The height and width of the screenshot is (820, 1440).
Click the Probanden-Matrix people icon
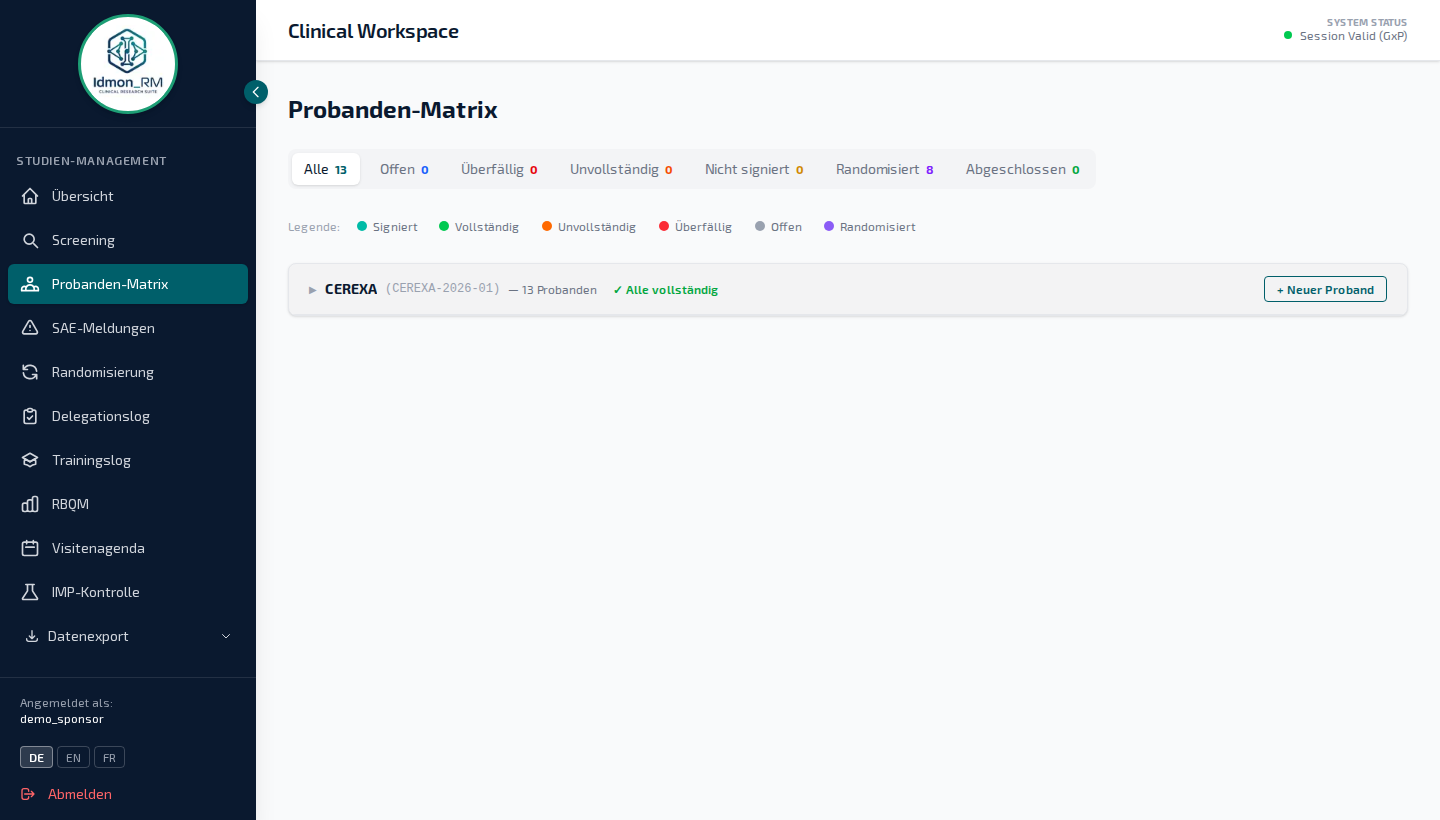tap(30, 284)
